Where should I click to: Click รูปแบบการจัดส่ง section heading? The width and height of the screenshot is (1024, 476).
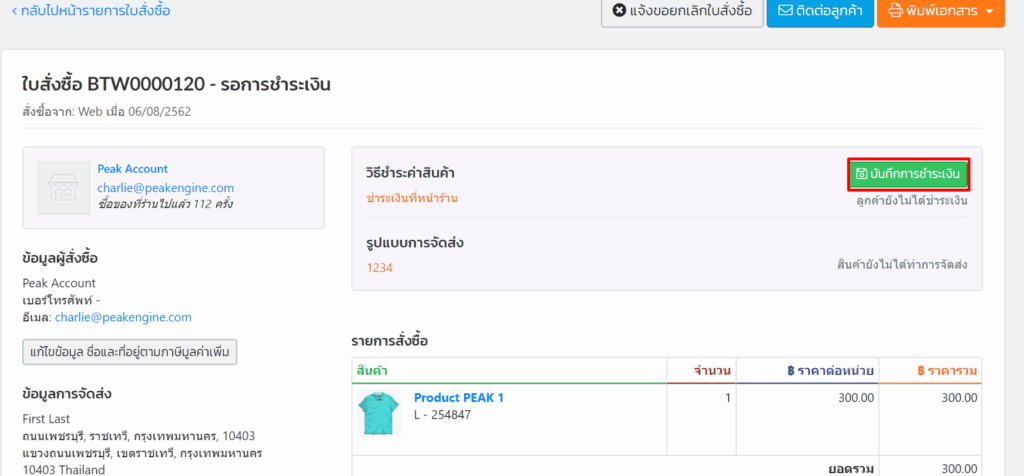point(415,243)
